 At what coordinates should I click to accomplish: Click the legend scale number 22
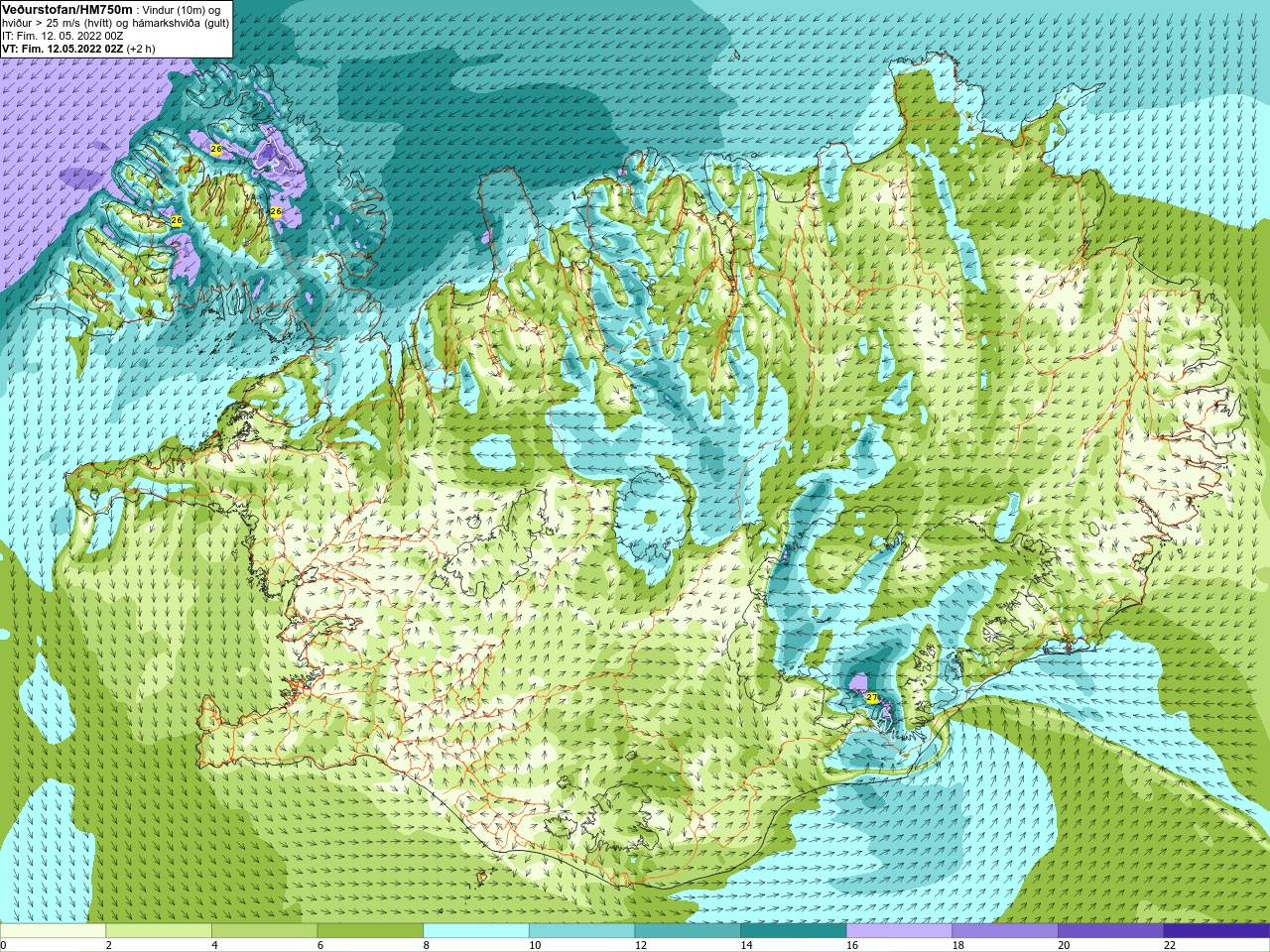coord(1170,945)
